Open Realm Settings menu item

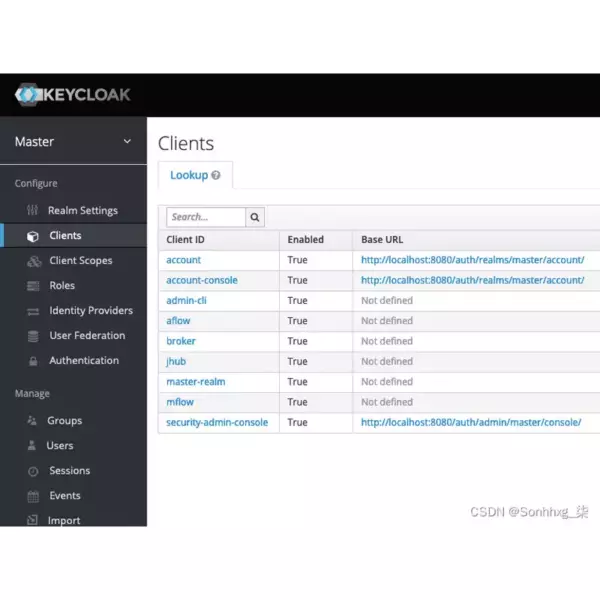[83, 210]
